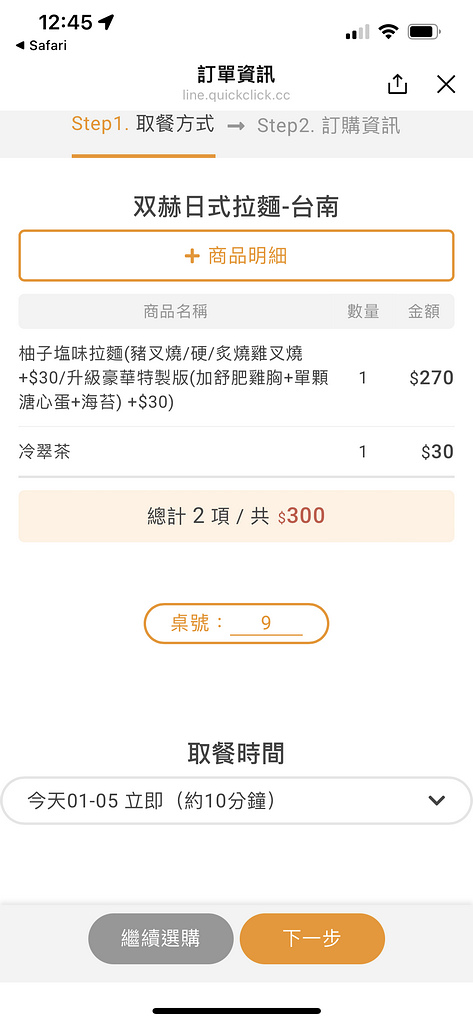
Task: Select the 柚子塩味拉麵 order item row
Action: coord(236,378)
